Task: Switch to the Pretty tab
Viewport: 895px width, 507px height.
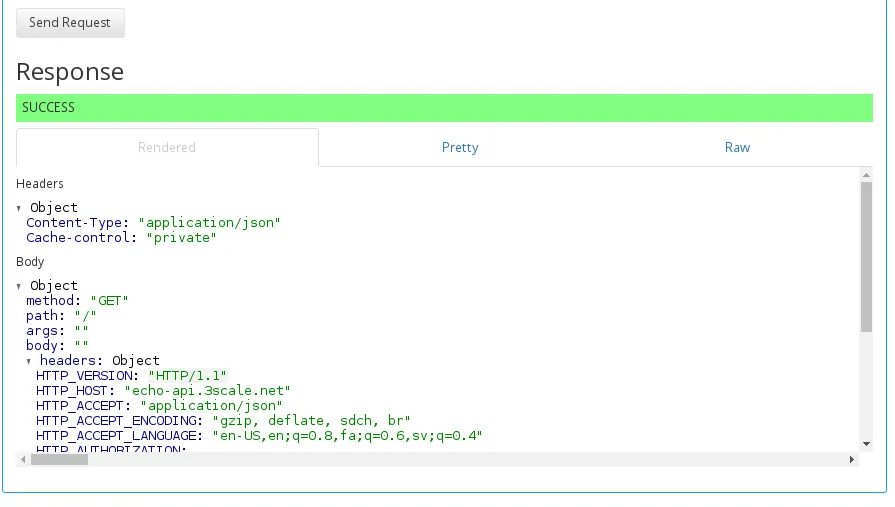Action: point(460,147)
